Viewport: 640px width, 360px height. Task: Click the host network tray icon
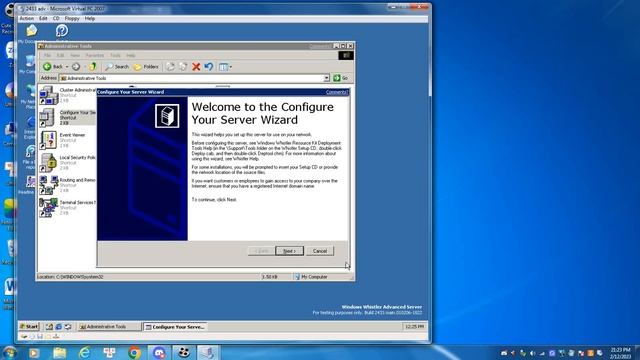coord(542,353)
